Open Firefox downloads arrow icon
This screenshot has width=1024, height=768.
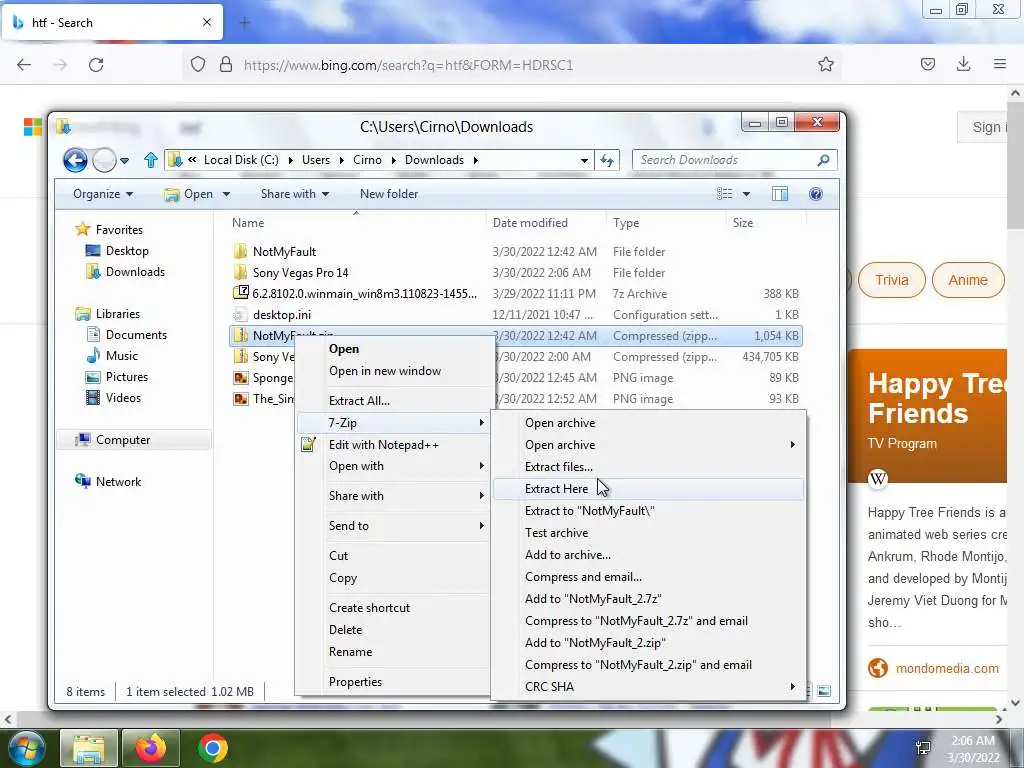click(963, 64)
